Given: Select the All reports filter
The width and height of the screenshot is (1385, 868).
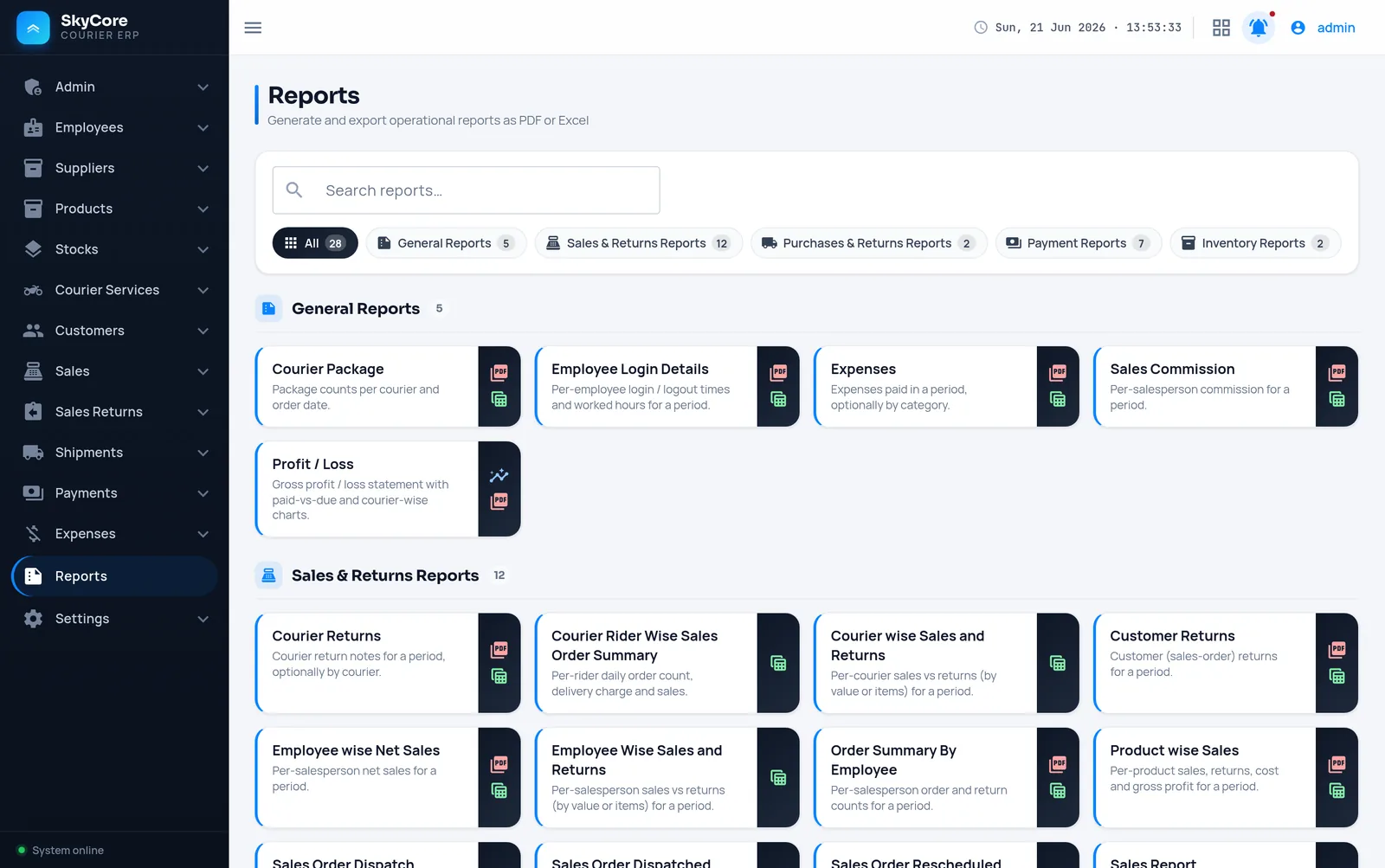Looking at the screenshot, I should tap(315, 243).
